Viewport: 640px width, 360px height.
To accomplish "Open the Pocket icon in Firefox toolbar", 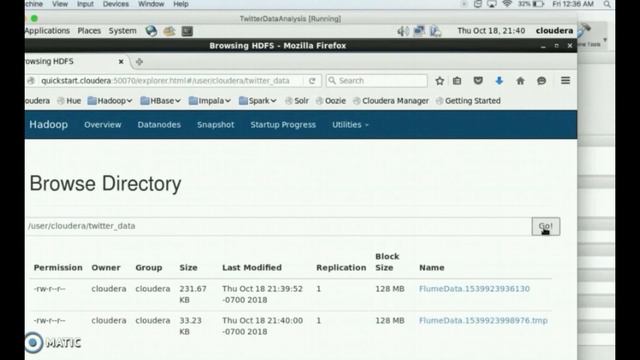I will [x=478, y=81].
